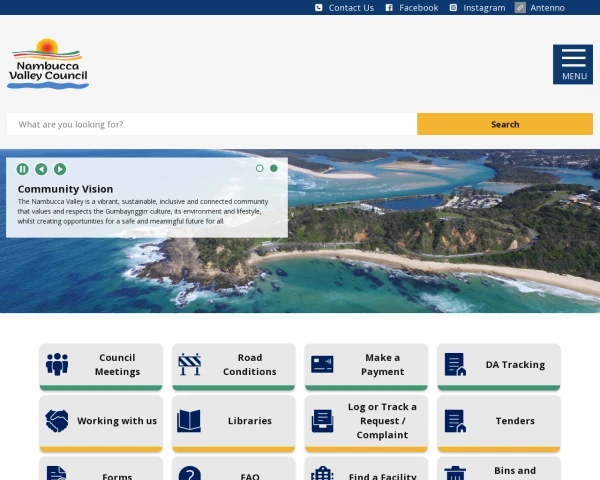Click the Make a Payment card icon
600x480 pixels.
[x=322, y=364]
